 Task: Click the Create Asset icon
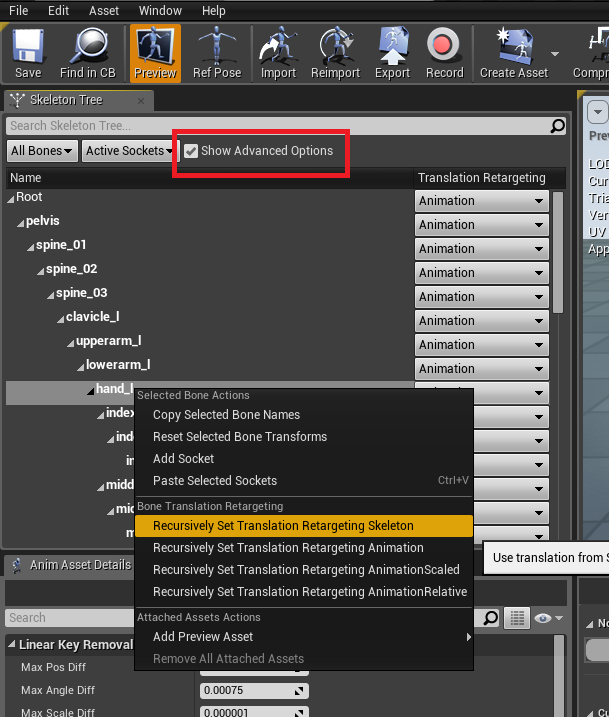[514, 46]
